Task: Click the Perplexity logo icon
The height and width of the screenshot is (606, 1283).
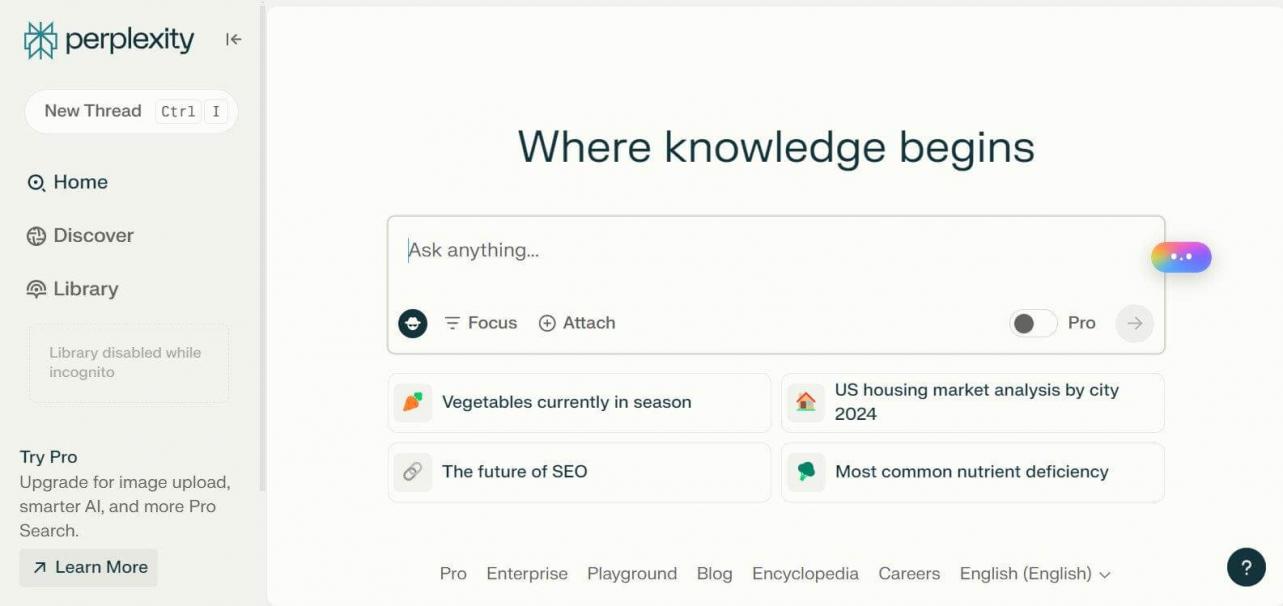Action: click(x=41, y=40)
